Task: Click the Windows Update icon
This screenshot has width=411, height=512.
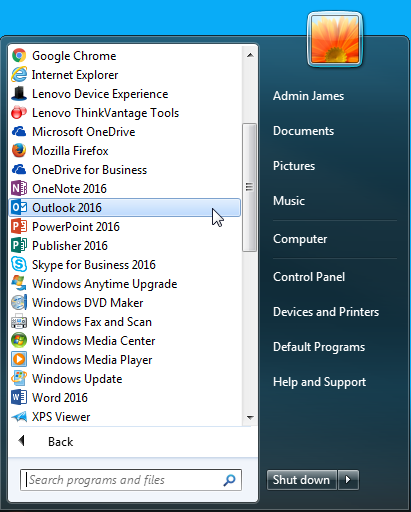Action: tap(19, 378)
